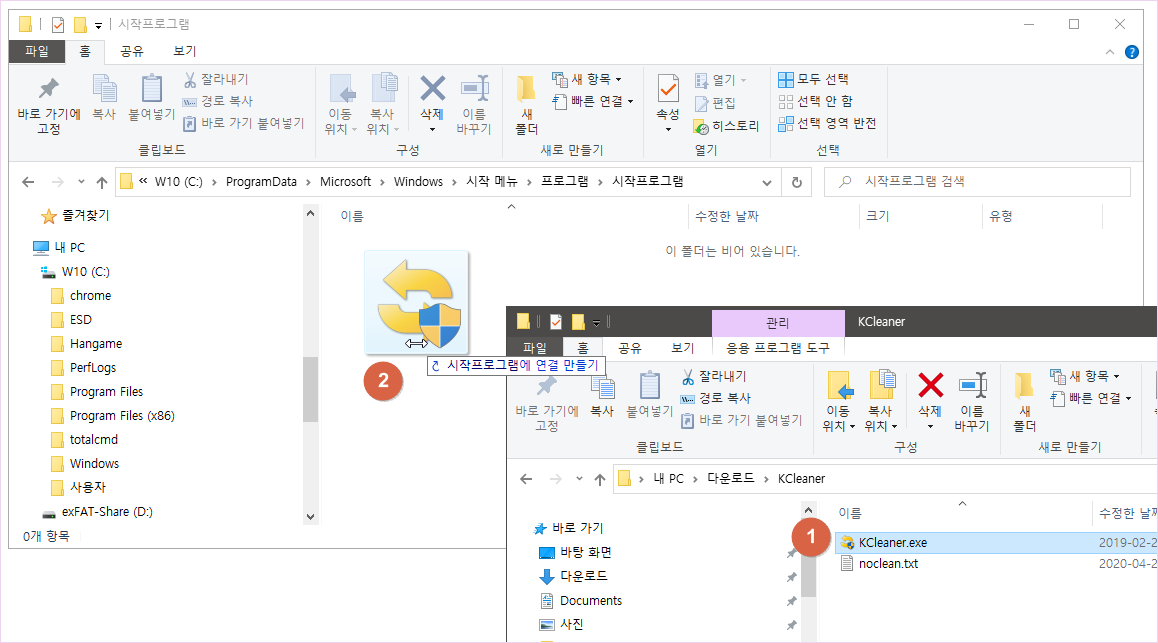Click 바로 가기 붙여넣기 in 시작프로그램 window
Screen dimensions: 1158x643
(244, 123)
